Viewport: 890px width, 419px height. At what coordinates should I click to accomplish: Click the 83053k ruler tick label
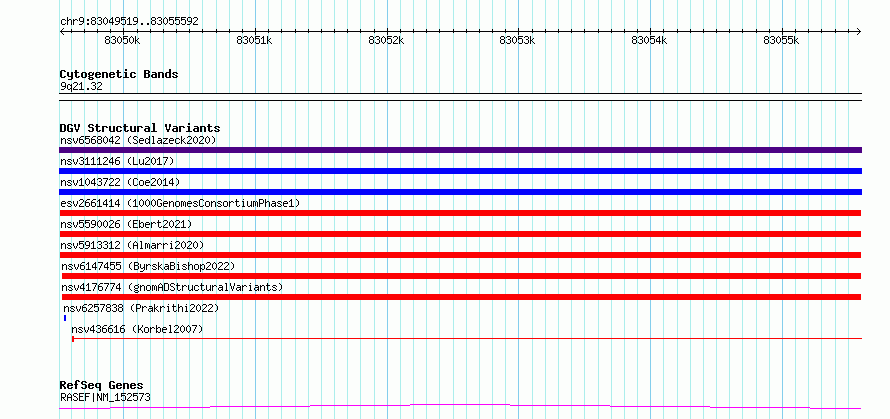[x=518, y=41]
